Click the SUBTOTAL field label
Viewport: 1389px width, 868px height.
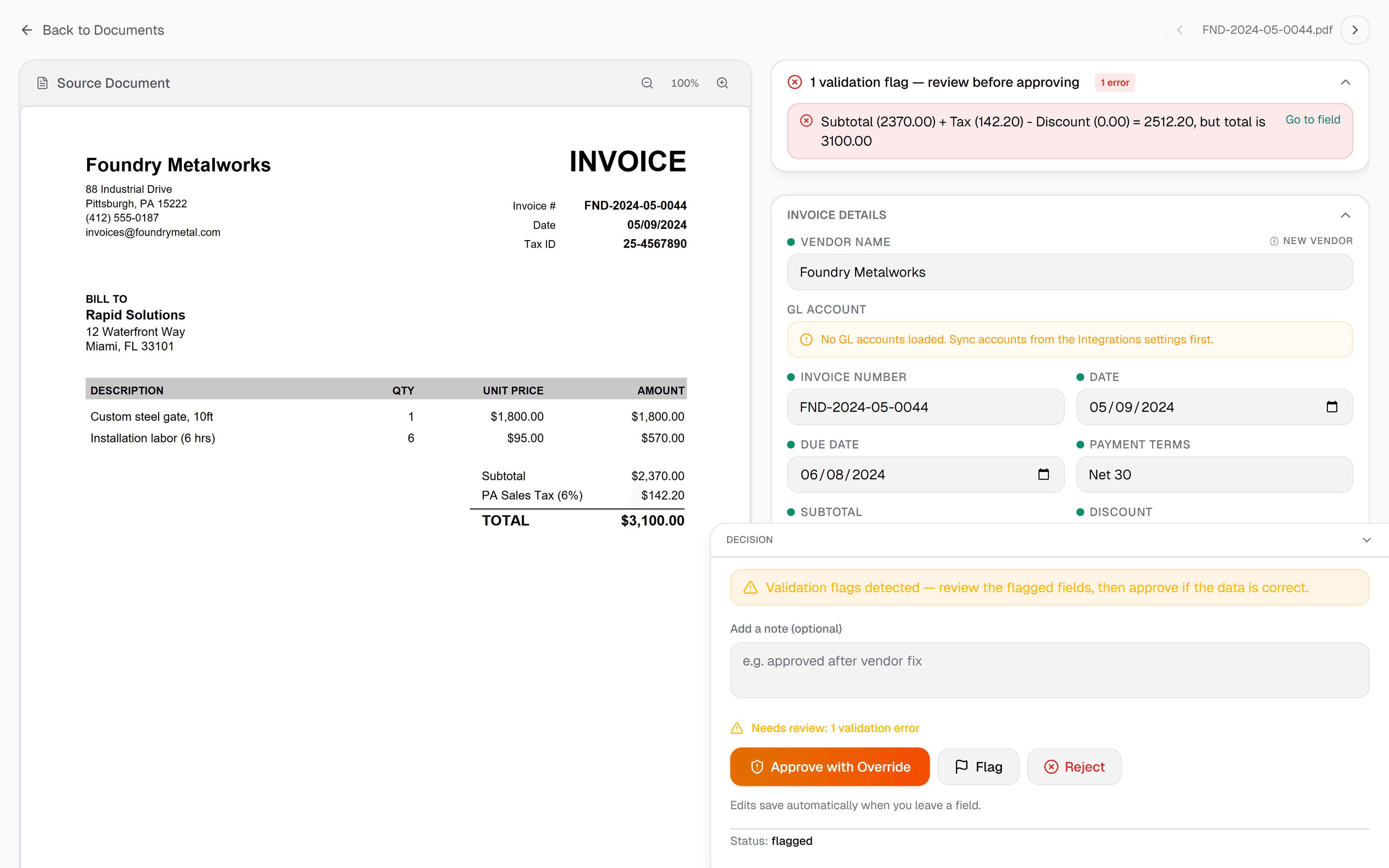click(x=831, y=512)
